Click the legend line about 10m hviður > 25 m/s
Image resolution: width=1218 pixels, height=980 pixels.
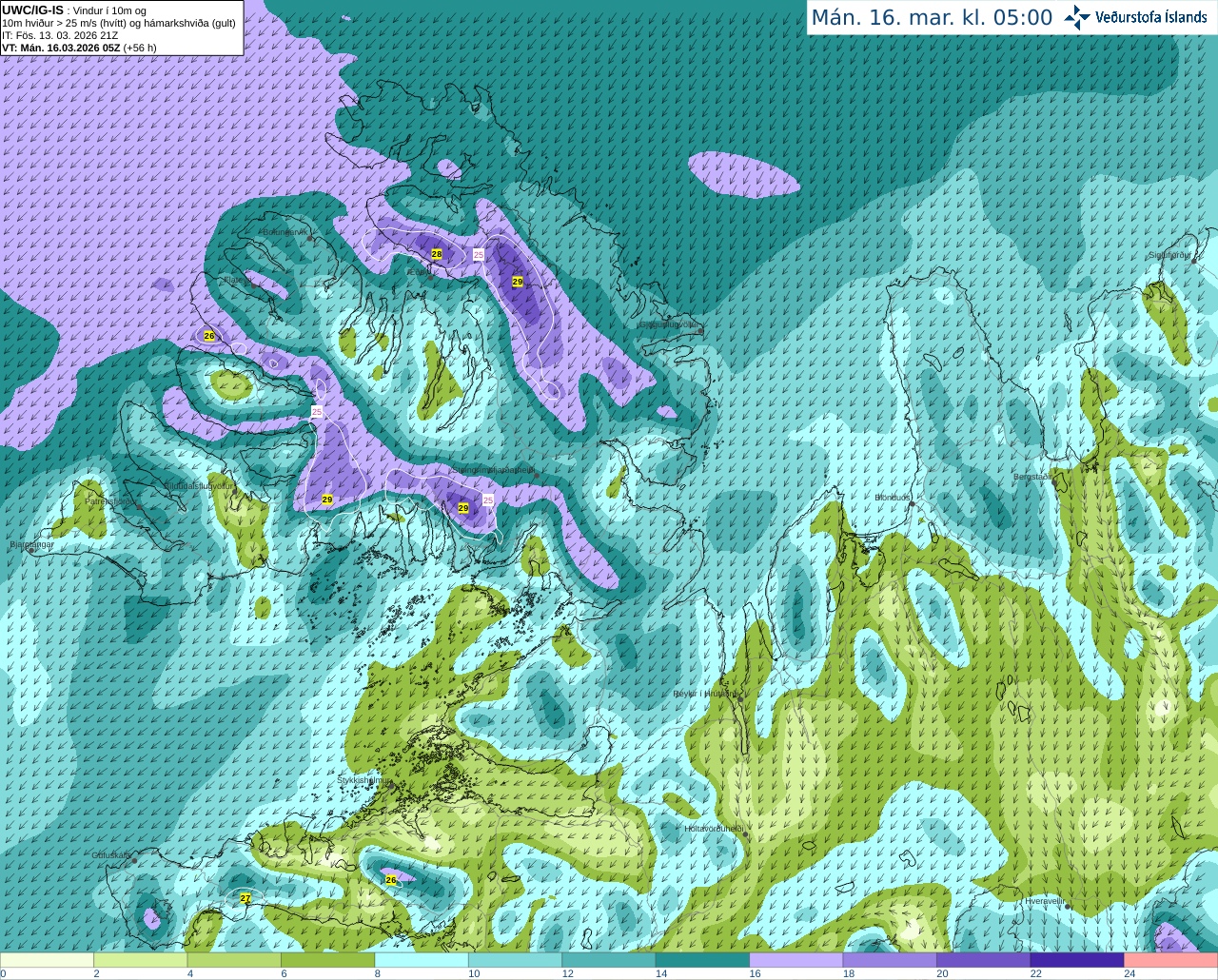[x=119, y=23]
